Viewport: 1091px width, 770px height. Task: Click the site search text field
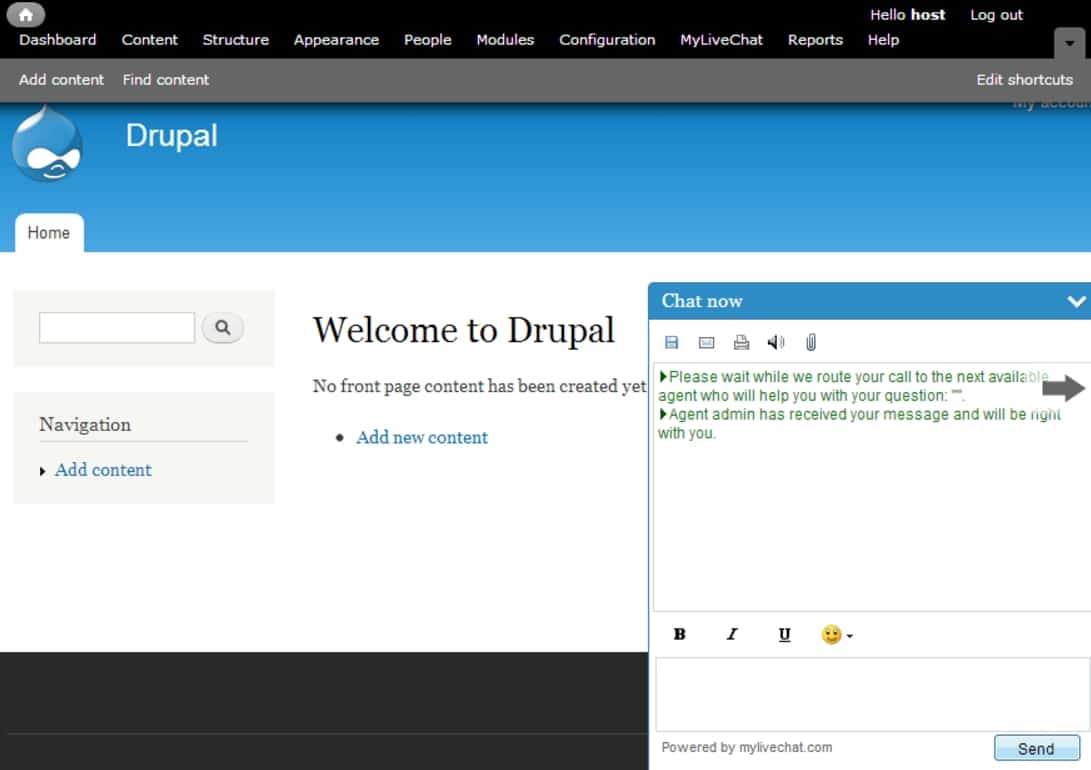[x=117, y=327]
